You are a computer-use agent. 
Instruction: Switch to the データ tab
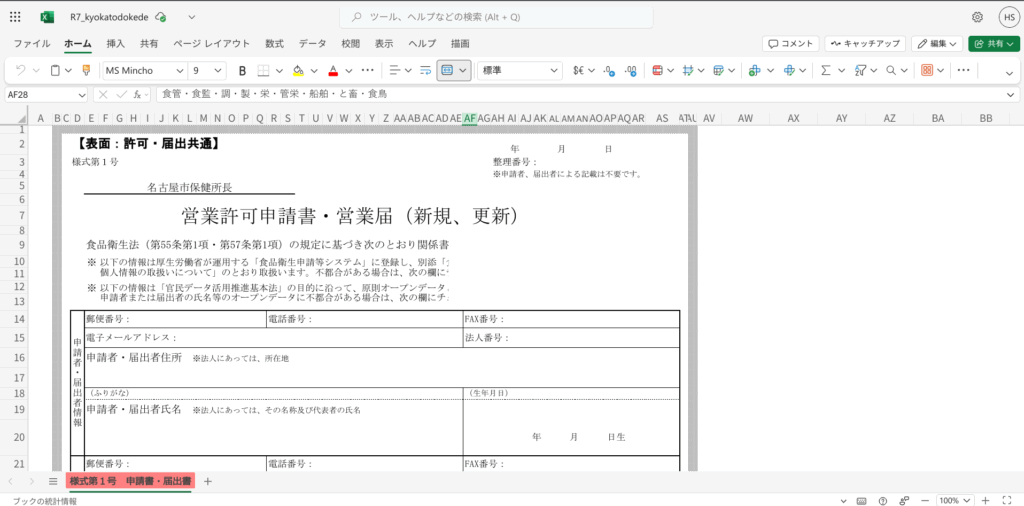point(312,44)
